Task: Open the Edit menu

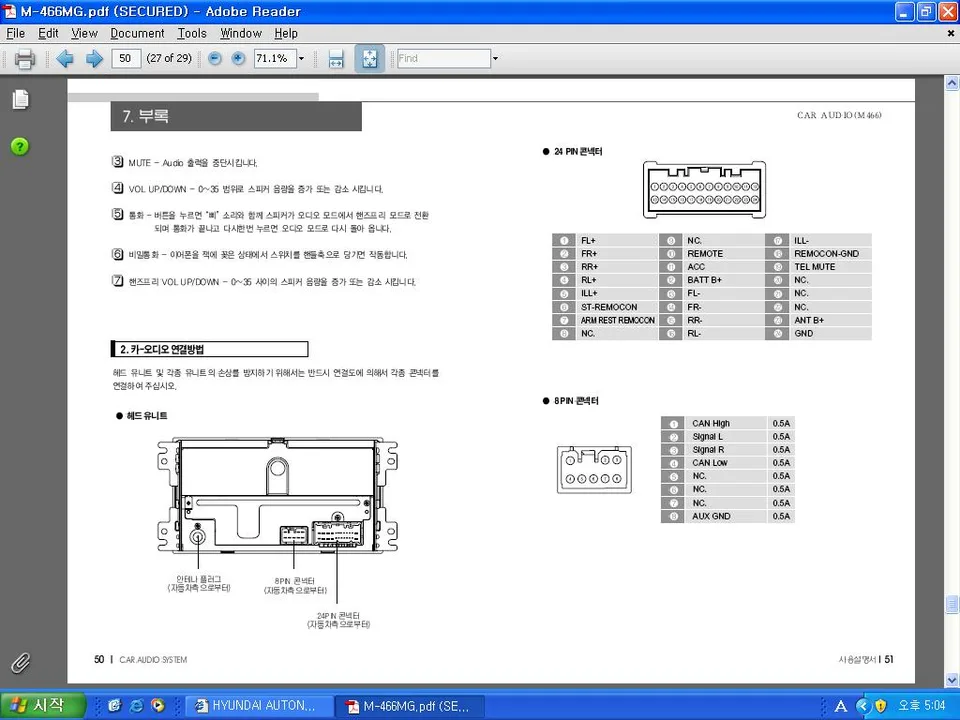Action: coord(48,33)
